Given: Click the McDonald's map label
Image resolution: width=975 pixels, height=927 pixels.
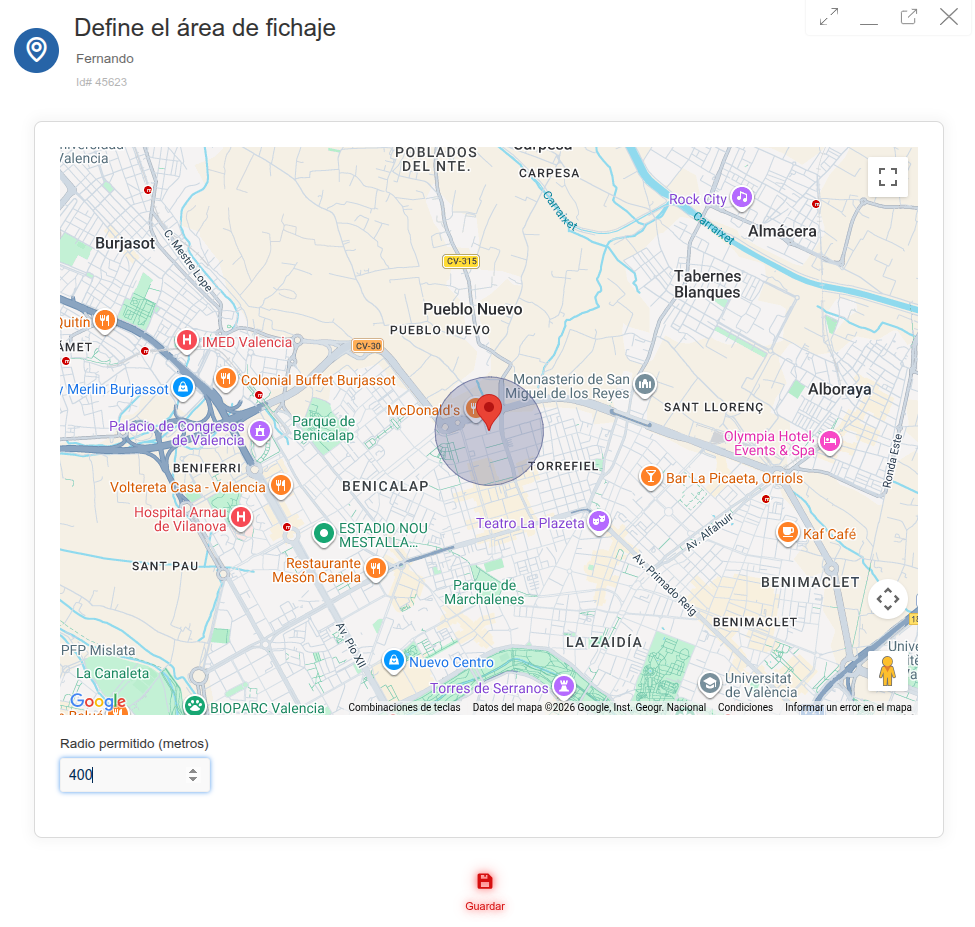Looking at the screenshot, I should pyautogui.click(x=423, y=410).
